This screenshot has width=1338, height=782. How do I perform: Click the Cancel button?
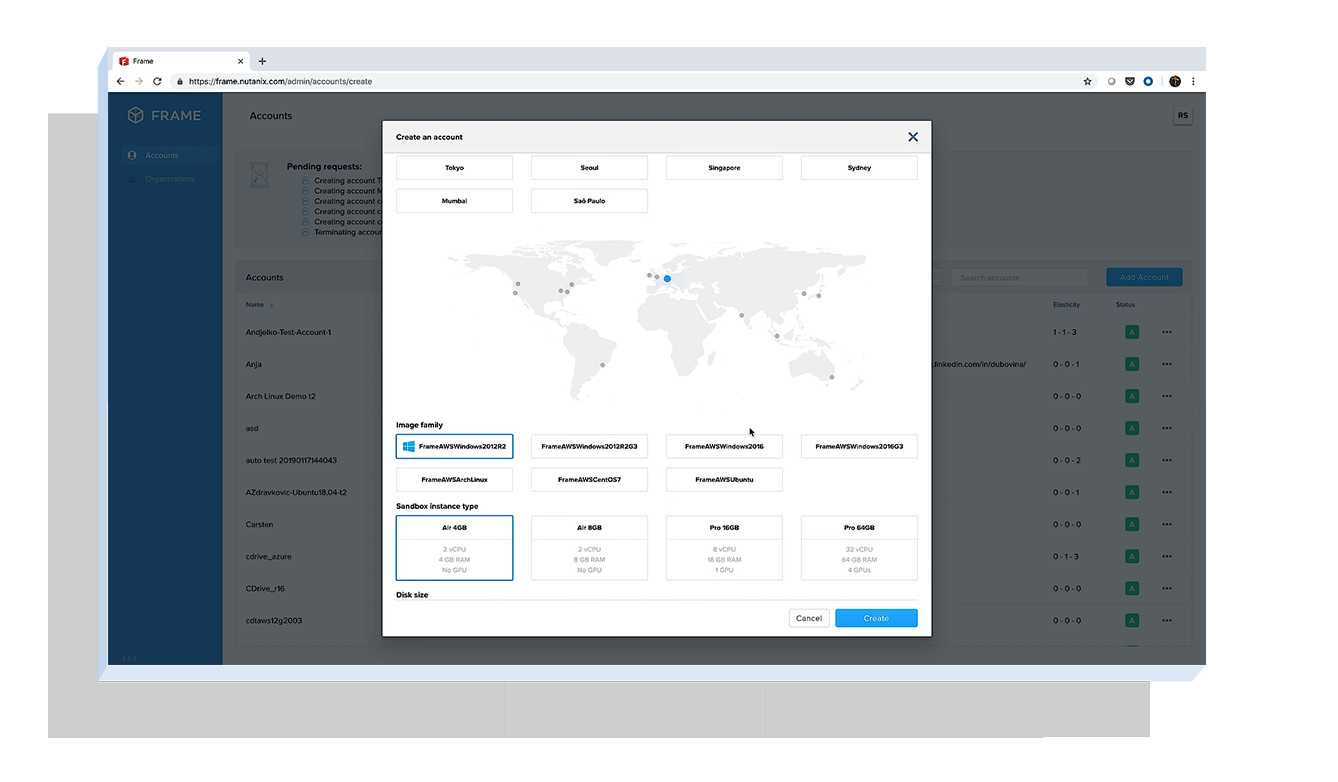click(x=809, y=618)
